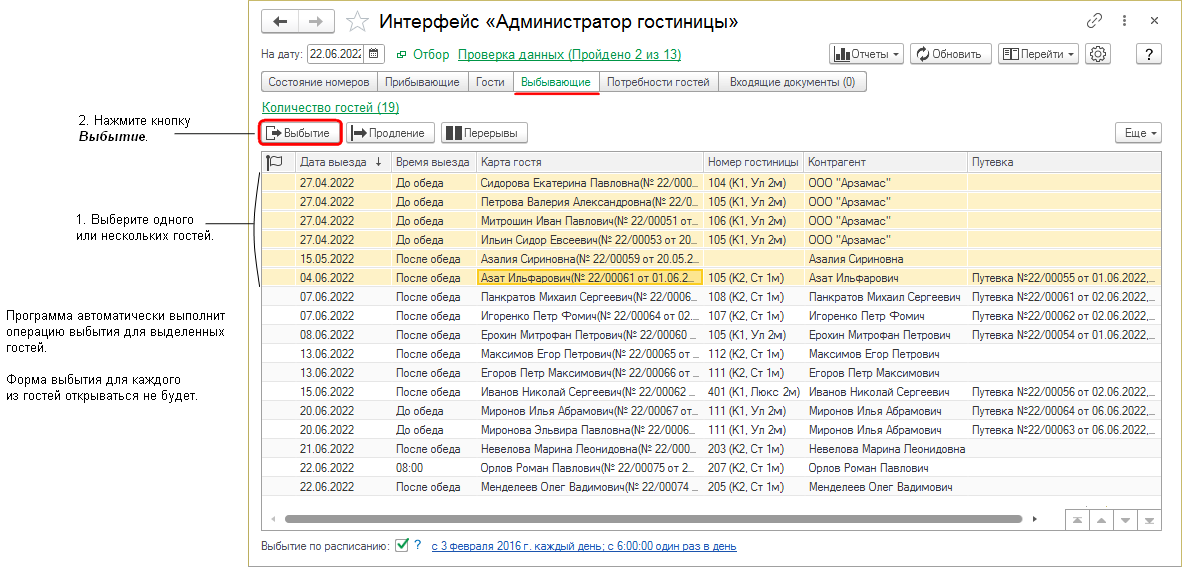
Task: Click the question mark help button
Action: pos(1149,54)
